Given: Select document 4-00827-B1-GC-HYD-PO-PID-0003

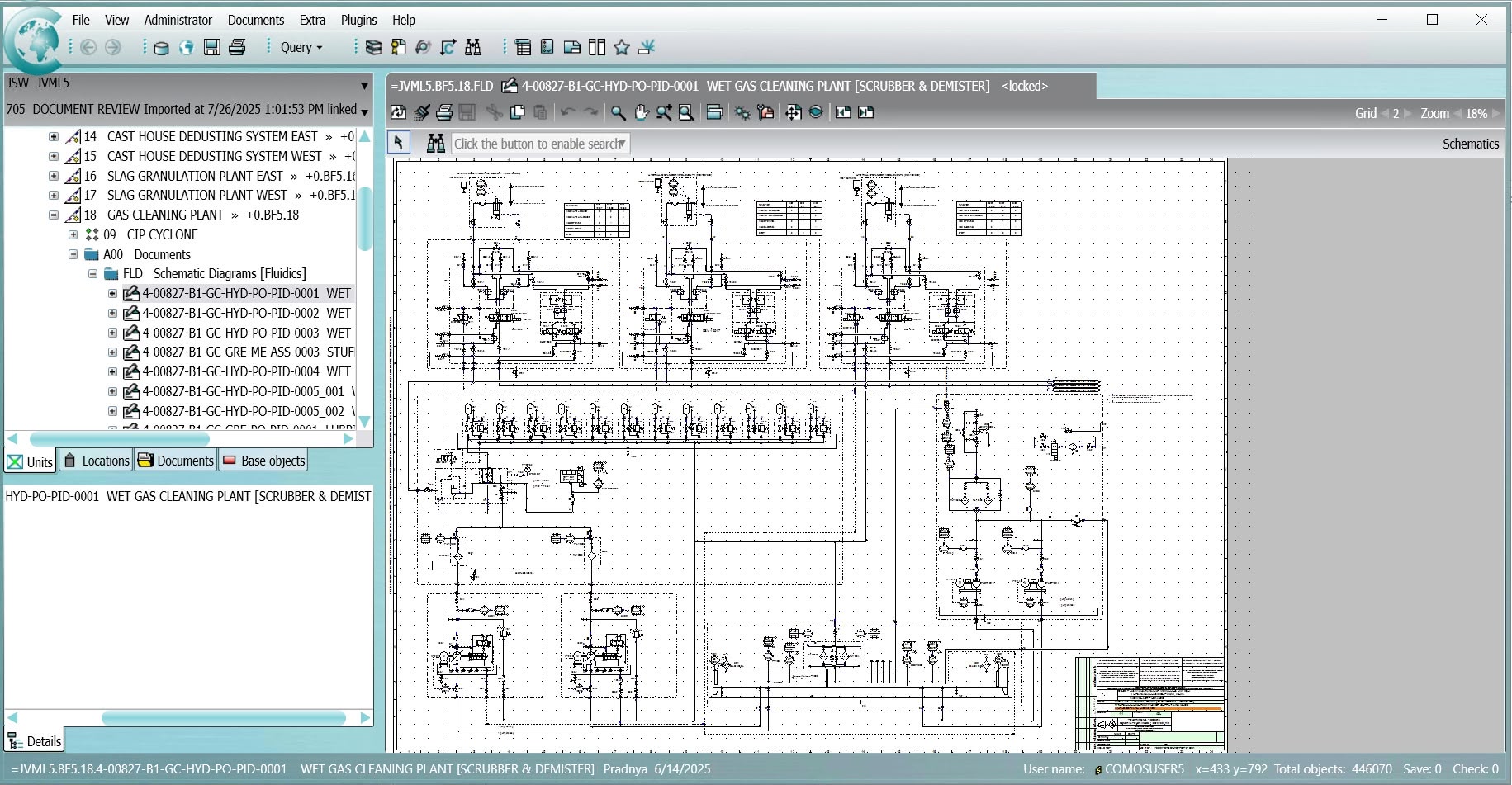Looking at the screenshot, I should pos(230,333).
